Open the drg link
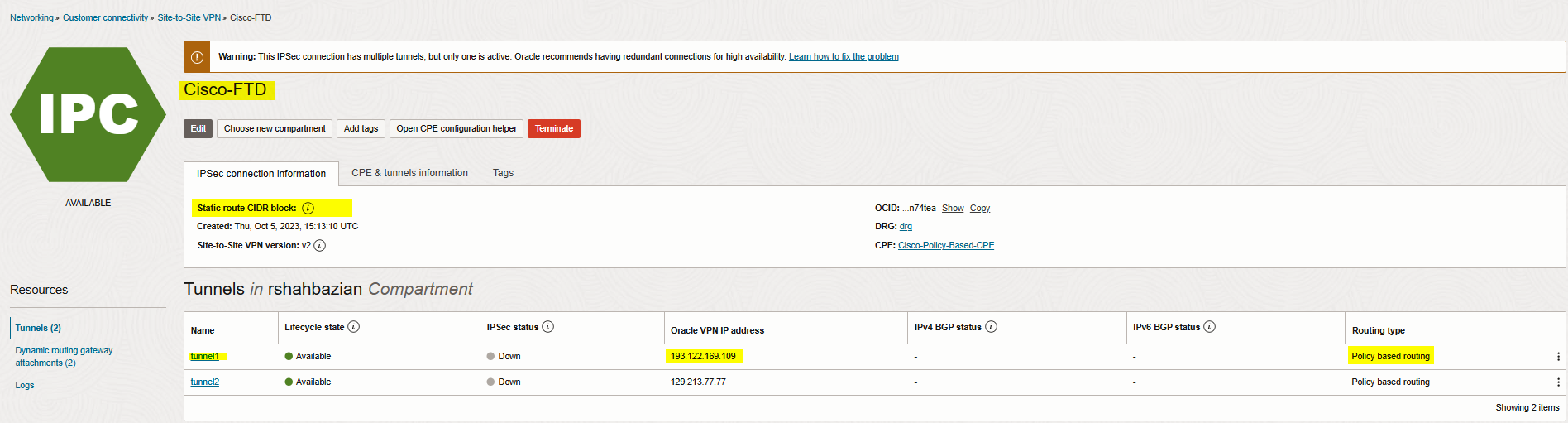The image size is (1568, 423). click(x=906, y=227)
